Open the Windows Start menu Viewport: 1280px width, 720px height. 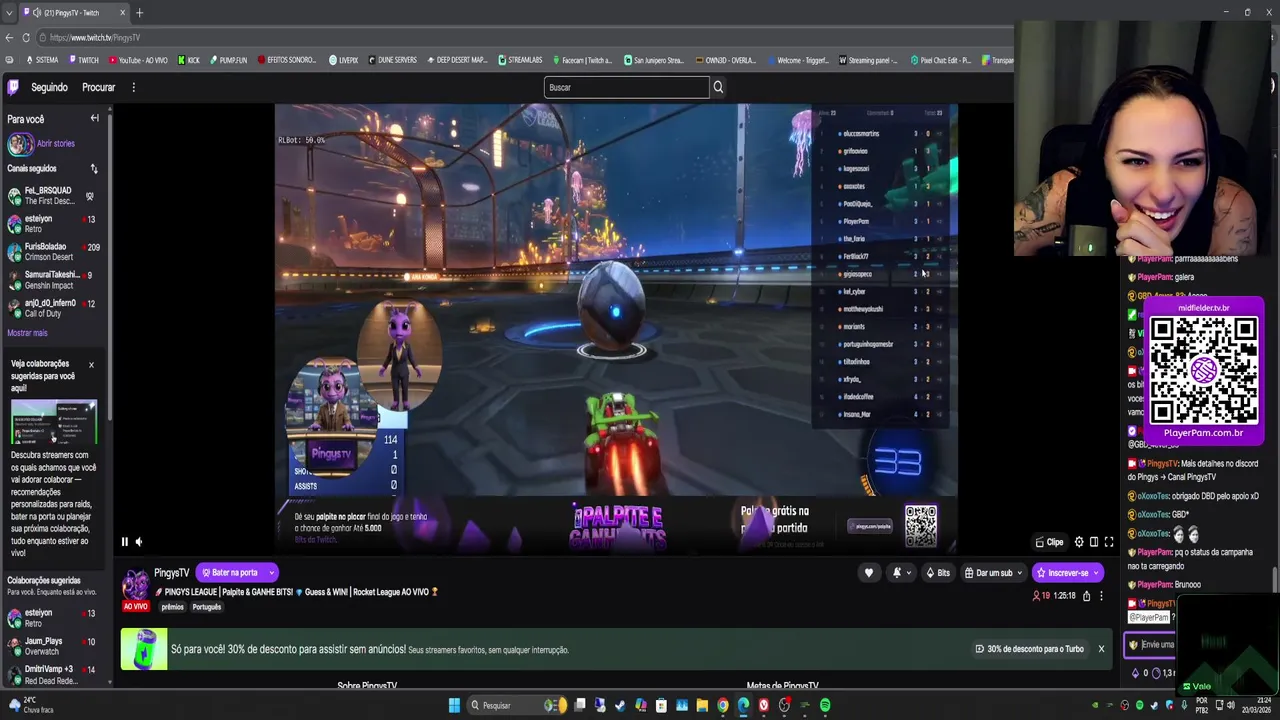pos(454,706)
